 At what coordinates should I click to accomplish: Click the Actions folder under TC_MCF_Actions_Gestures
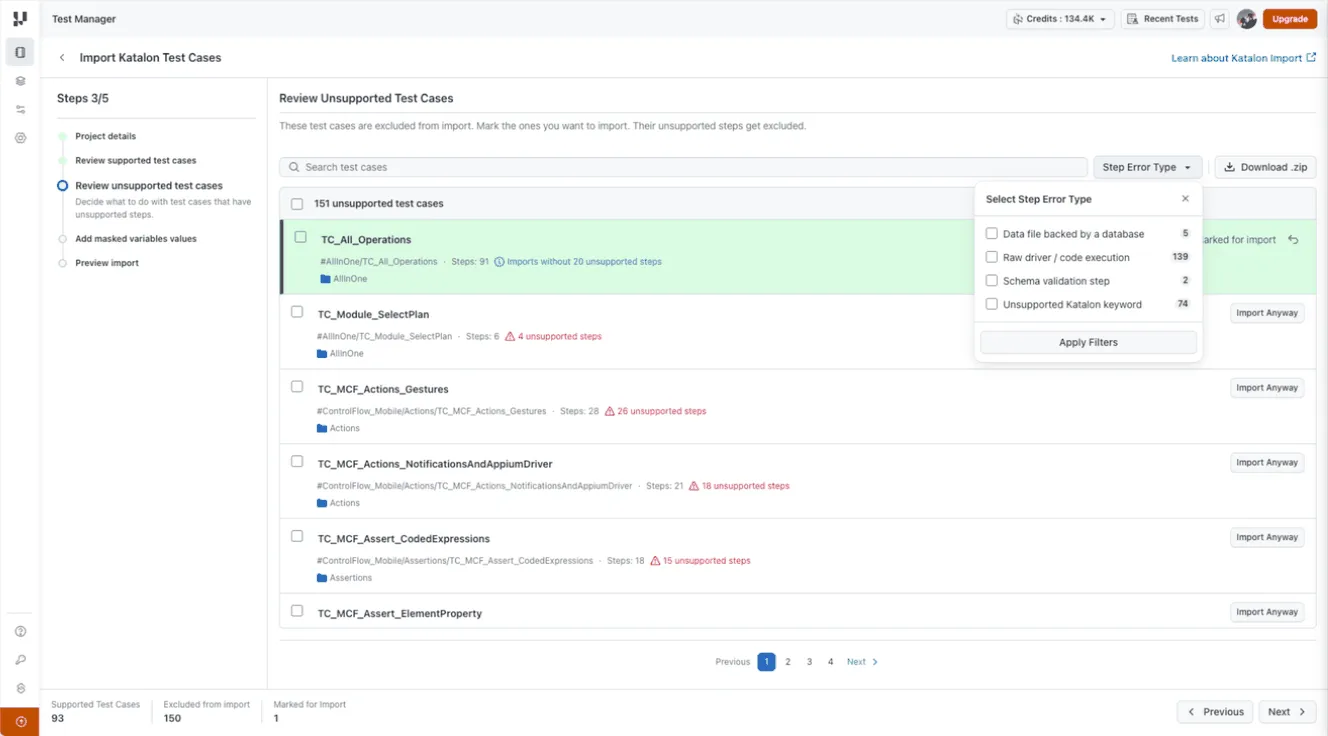(338, 428)
